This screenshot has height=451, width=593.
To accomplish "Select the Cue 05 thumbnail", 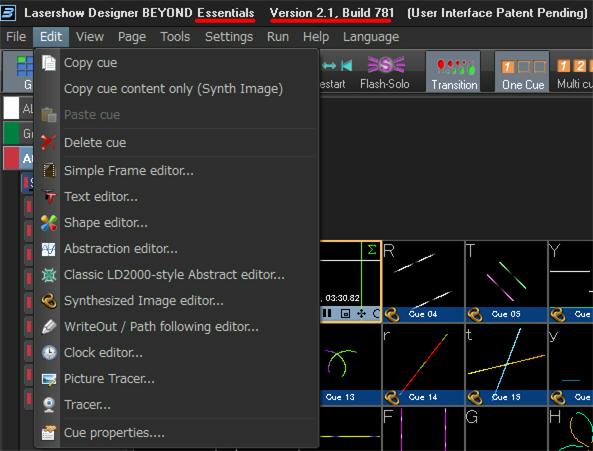I will coord(506,282).
